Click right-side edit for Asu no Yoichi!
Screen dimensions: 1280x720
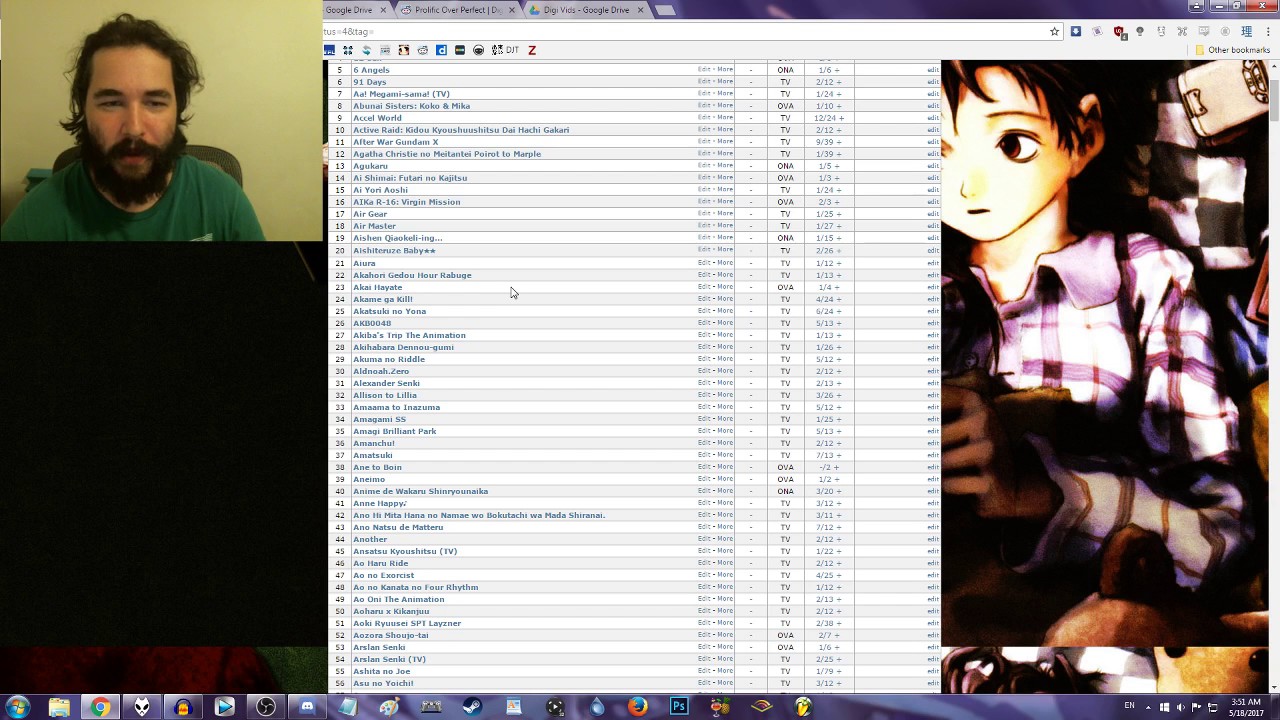[933, 683]
